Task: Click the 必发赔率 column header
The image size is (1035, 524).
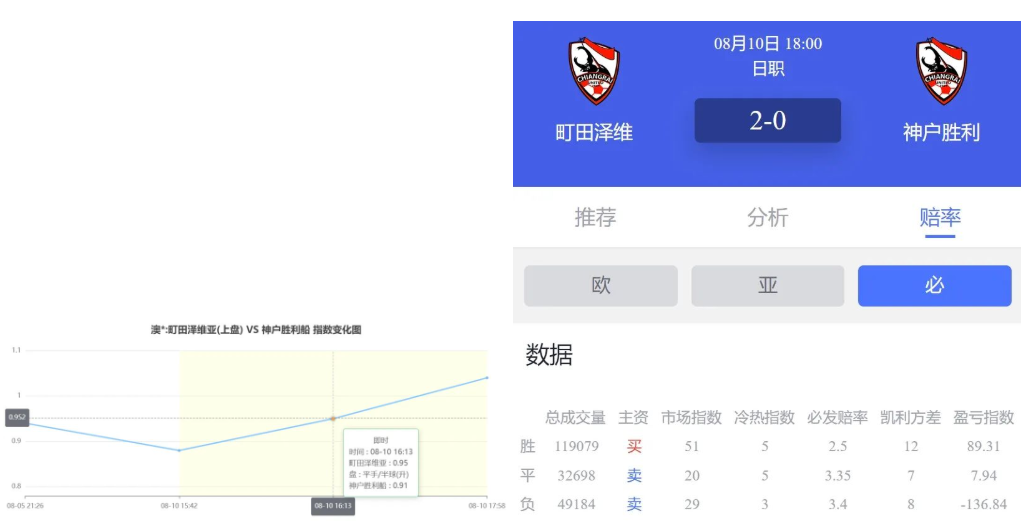Action: 837,417
